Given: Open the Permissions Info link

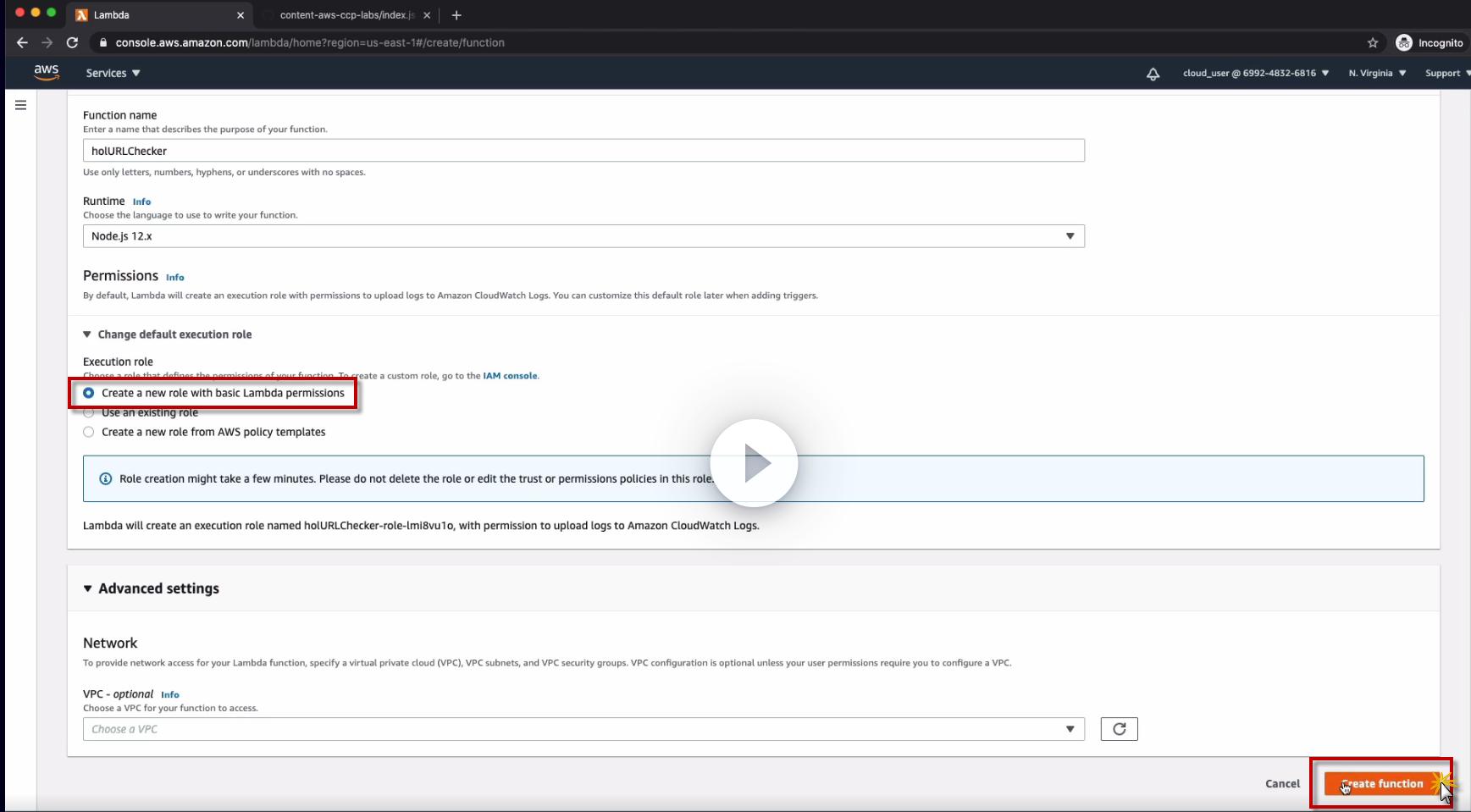Looking at the screenshot, I should (174, 277).
